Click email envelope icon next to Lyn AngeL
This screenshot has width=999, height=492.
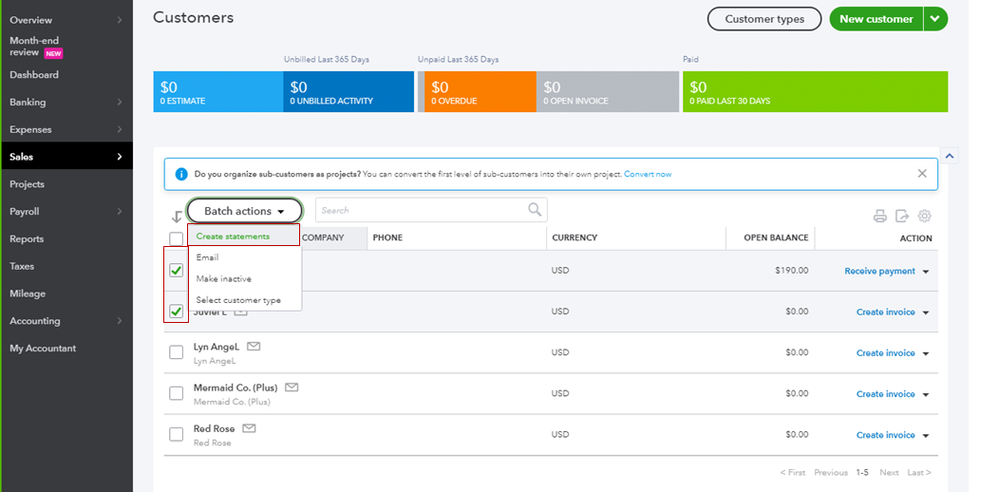254,347
